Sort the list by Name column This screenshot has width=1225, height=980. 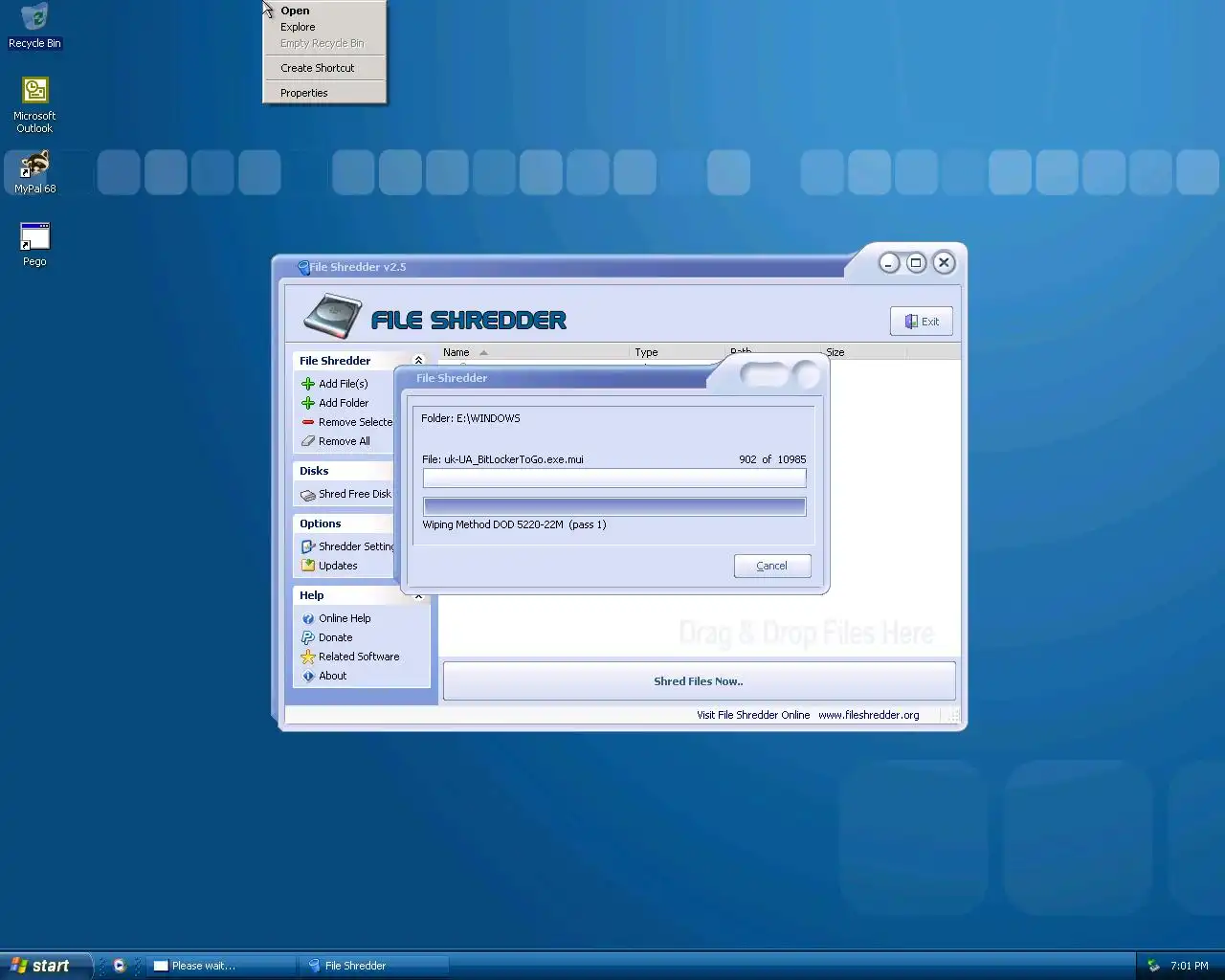(534, 352)
